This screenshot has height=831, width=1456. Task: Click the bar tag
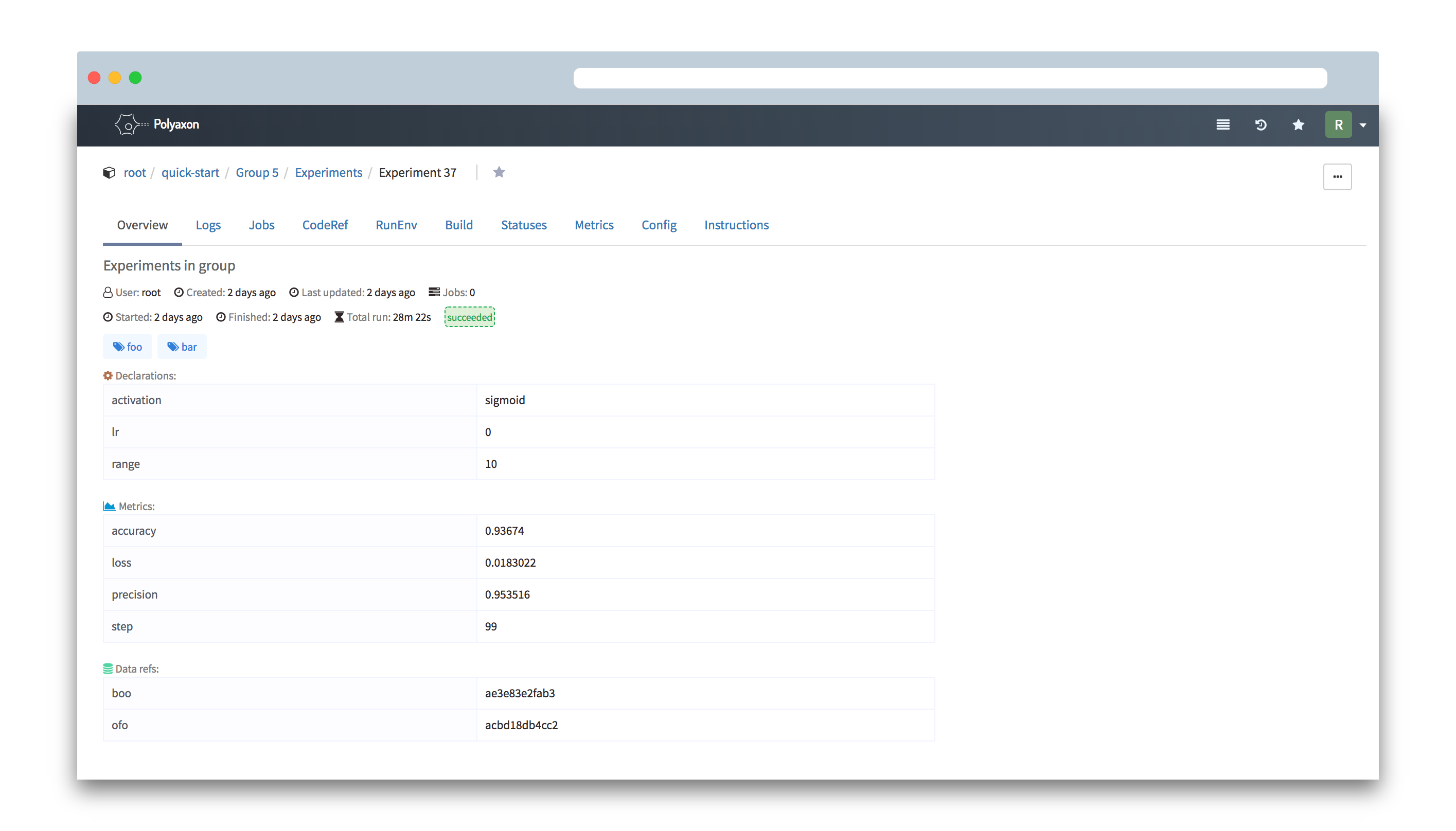182,347
